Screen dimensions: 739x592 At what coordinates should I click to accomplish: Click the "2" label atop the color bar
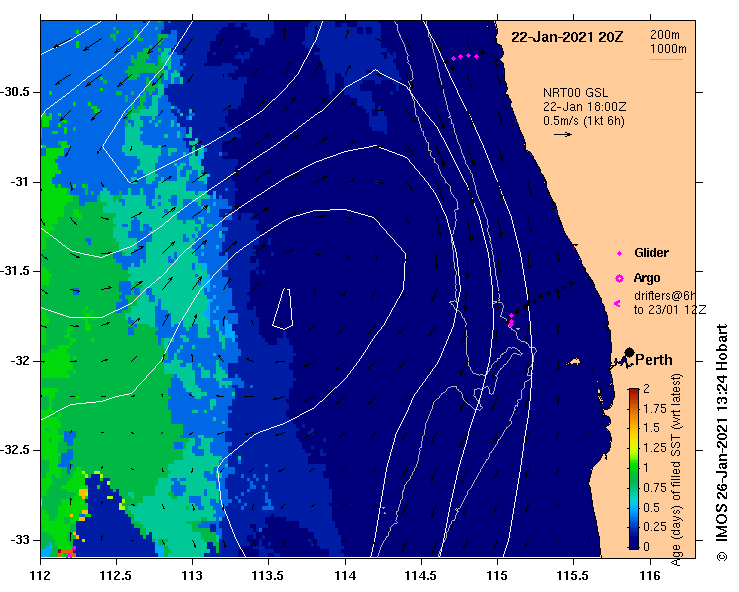[x=647, y=389]
